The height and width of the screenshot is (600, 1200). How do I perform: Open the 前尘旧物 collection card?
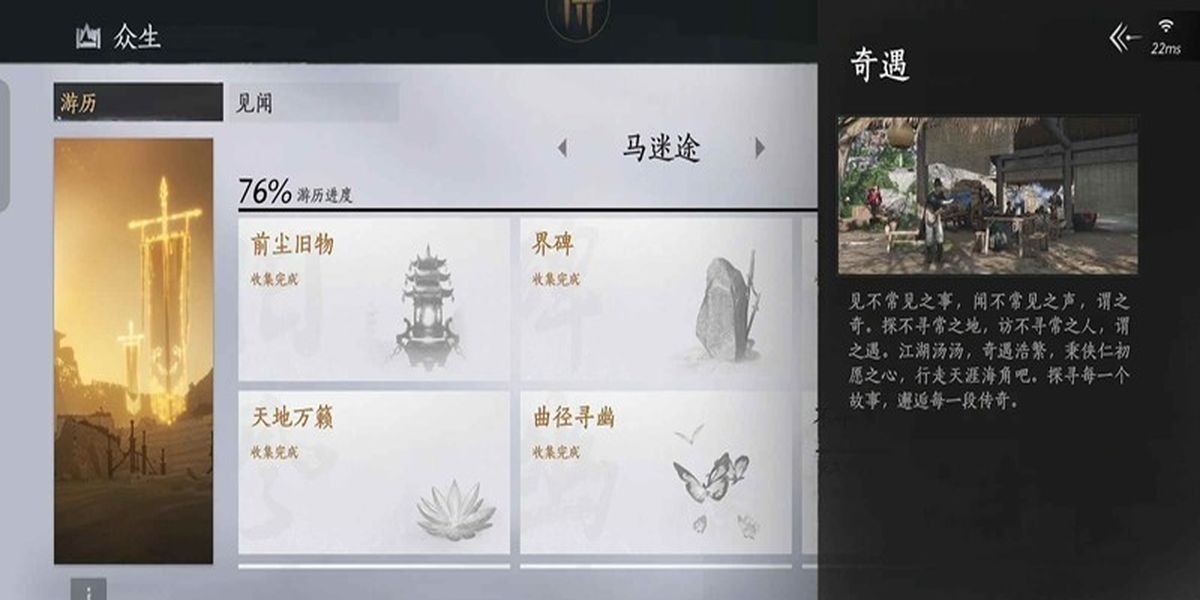pyautogui.click(x=374, y=299)
